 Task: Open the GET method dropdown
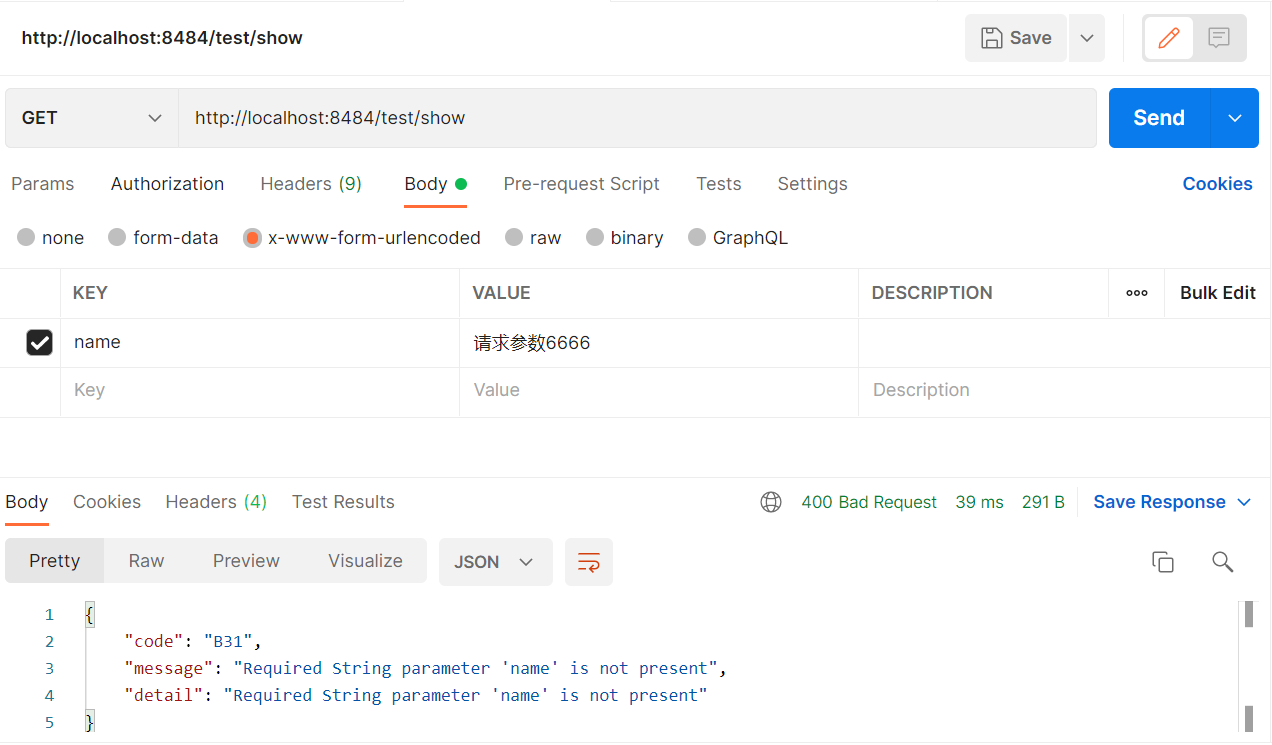click(90, 117)
